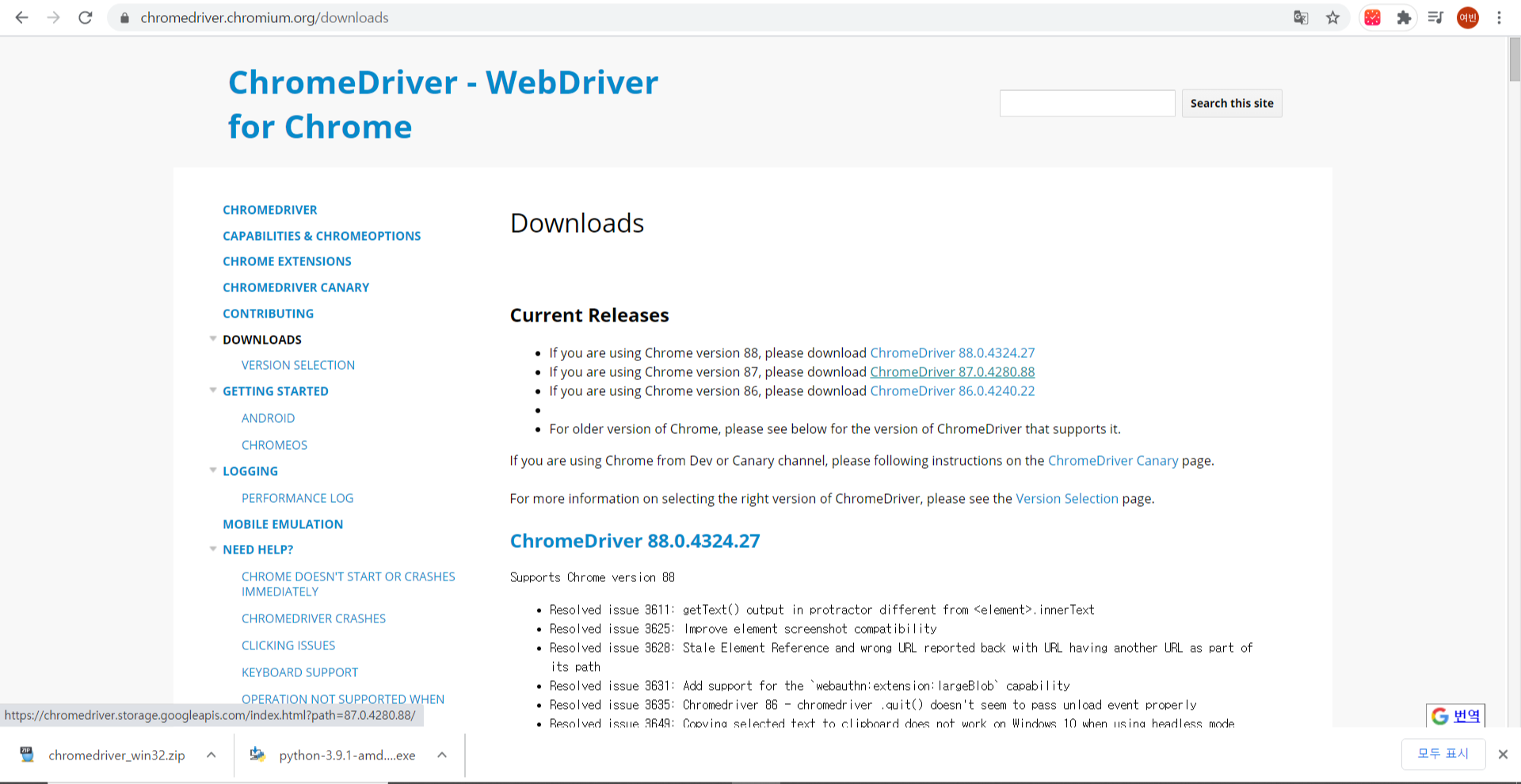Screen dimensions: 1521x784
Task: Open options arrow for python-3.9.1 download
Action: click(442, 755)
